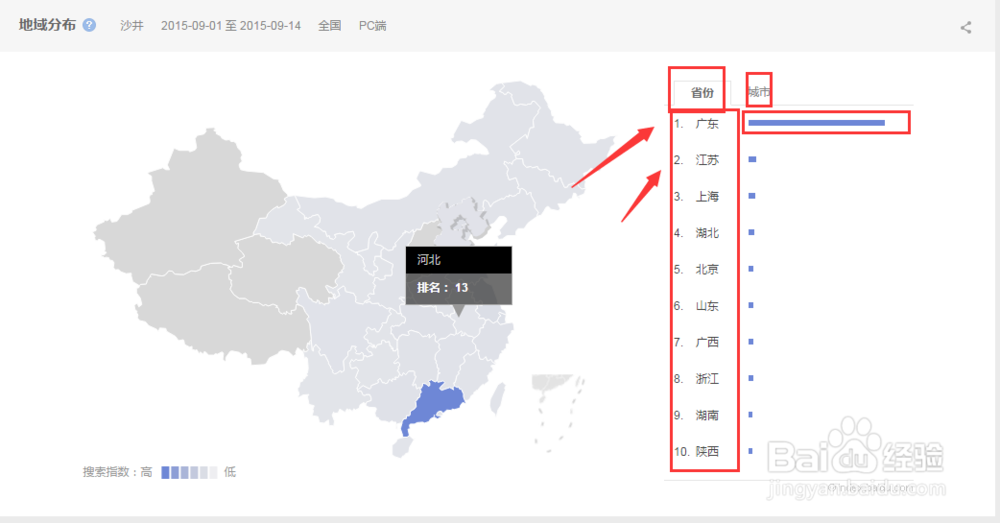Click Hainan island on the map
The image size is (1000, 523).
(x=402, y=447)
